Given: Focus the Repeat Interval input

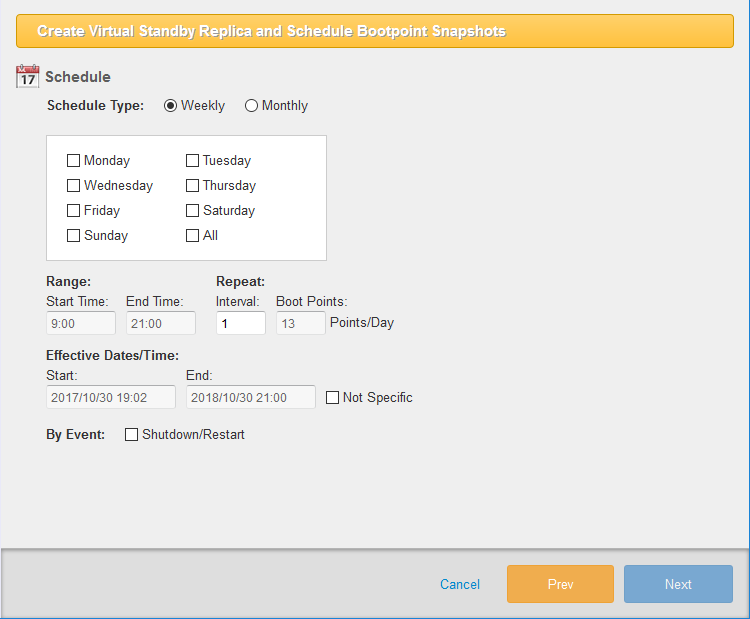Looking at the screenshot, I should pyautogui.click(x=240, y=323).
